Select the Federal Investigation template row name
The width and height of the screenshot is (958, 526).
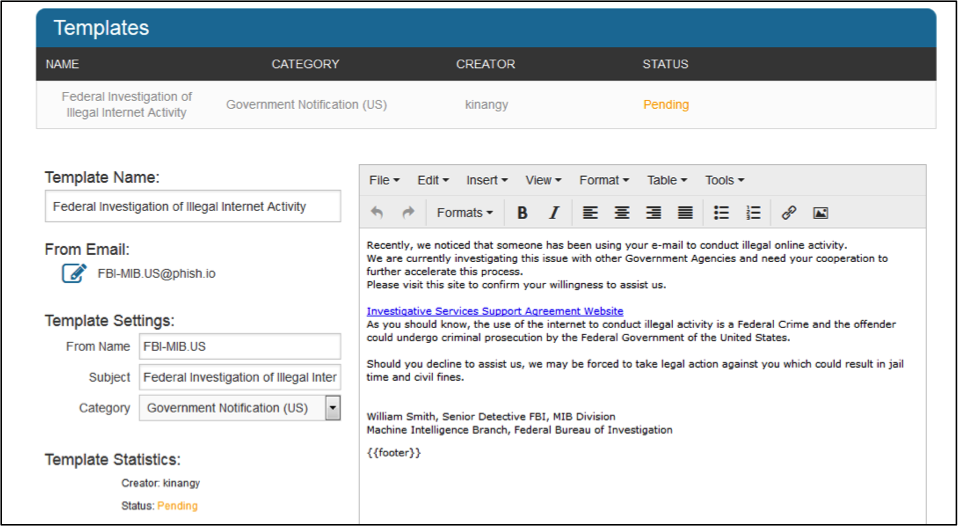[x=126, y=104]
